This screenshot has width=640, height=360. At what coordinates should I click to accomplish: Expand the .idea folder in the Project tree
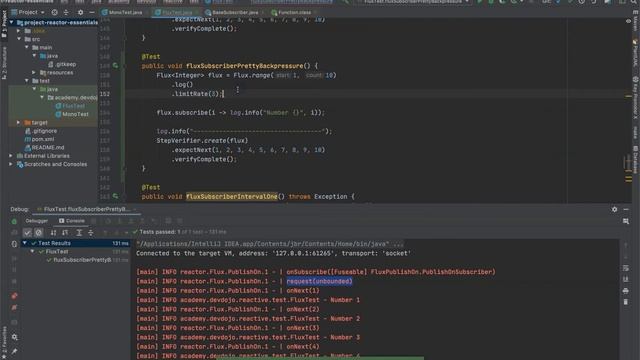click(x=19, y=31)
